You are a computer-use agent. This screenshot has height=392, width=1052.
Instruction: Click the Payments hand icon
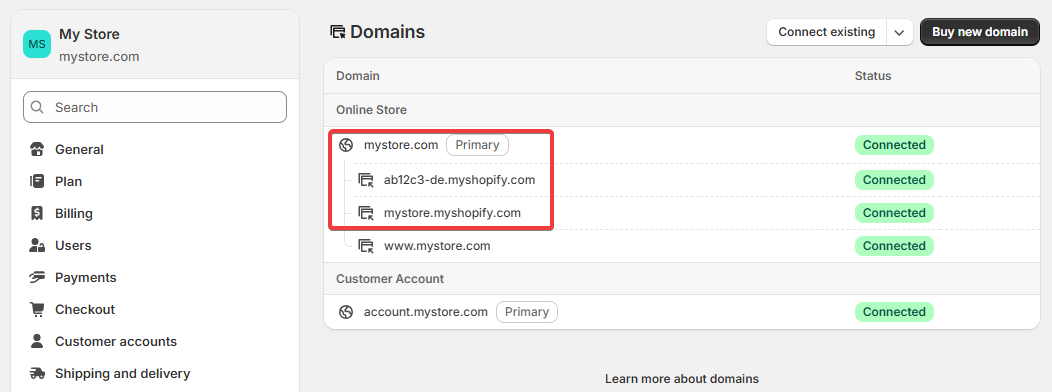click(x=37, y=277)
